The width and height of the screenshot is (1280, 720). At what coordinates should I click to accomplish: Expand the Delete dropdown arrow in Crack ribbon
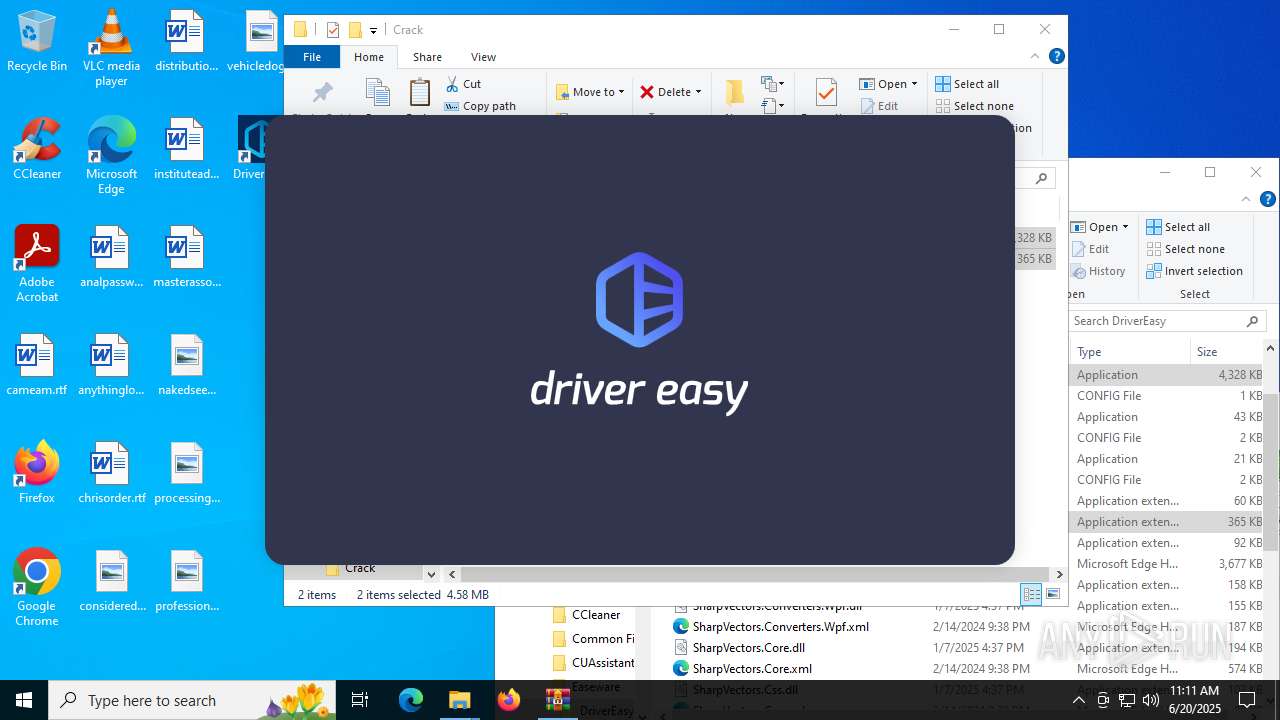698,92
